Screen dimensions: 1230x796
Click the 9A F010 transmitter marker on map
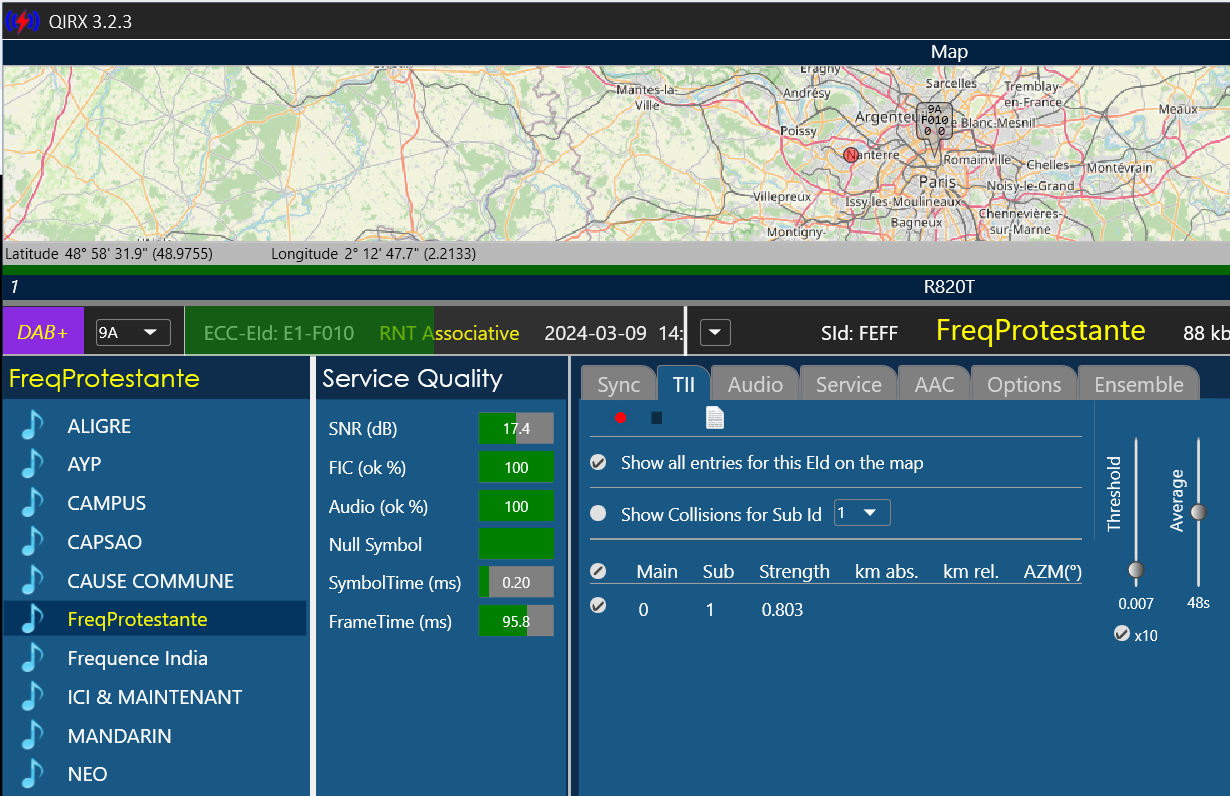pos(935,120)
